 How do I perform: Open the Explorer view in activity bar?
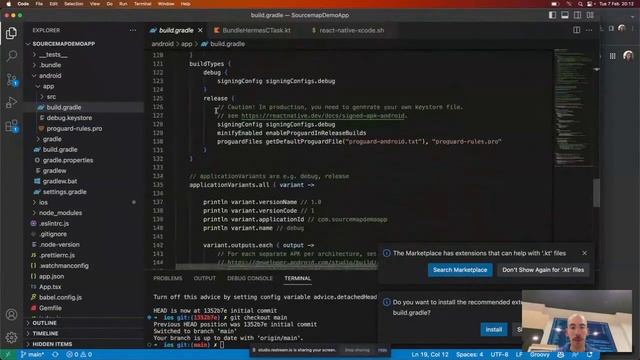(x=11, y=33)
